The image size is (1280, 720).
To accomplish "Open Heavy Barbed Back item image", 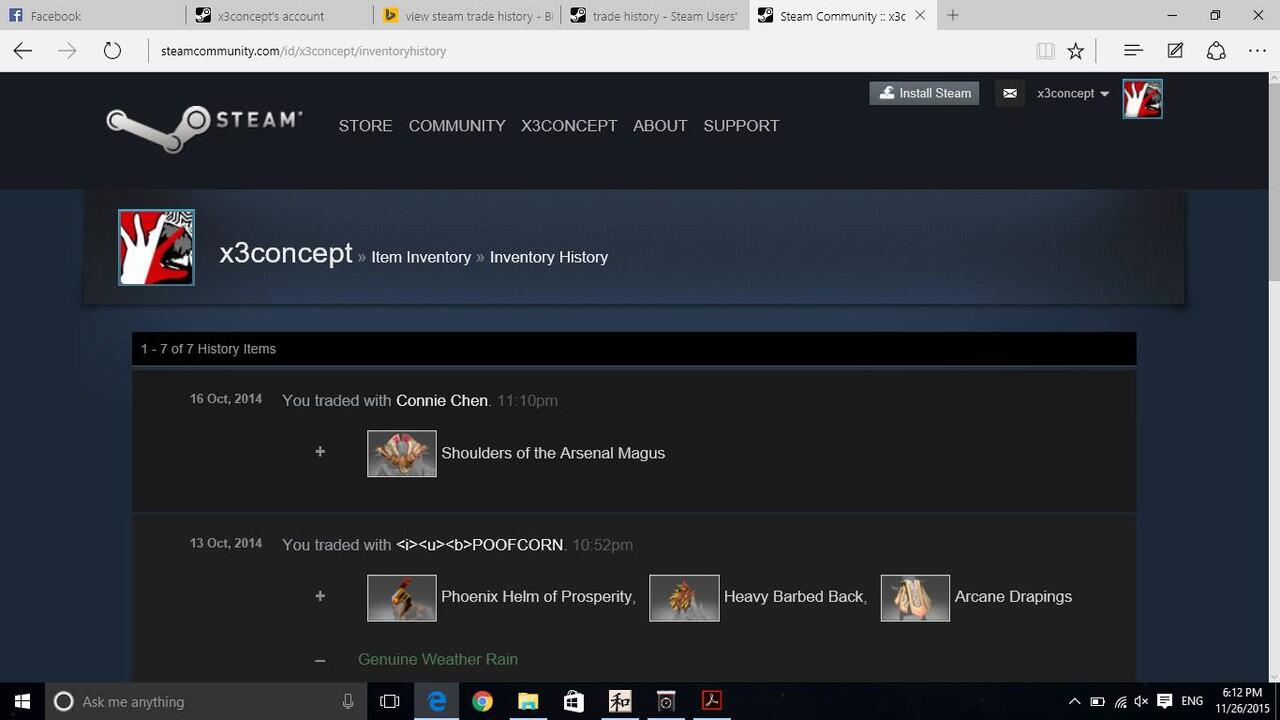I will (x=684, y=597).
